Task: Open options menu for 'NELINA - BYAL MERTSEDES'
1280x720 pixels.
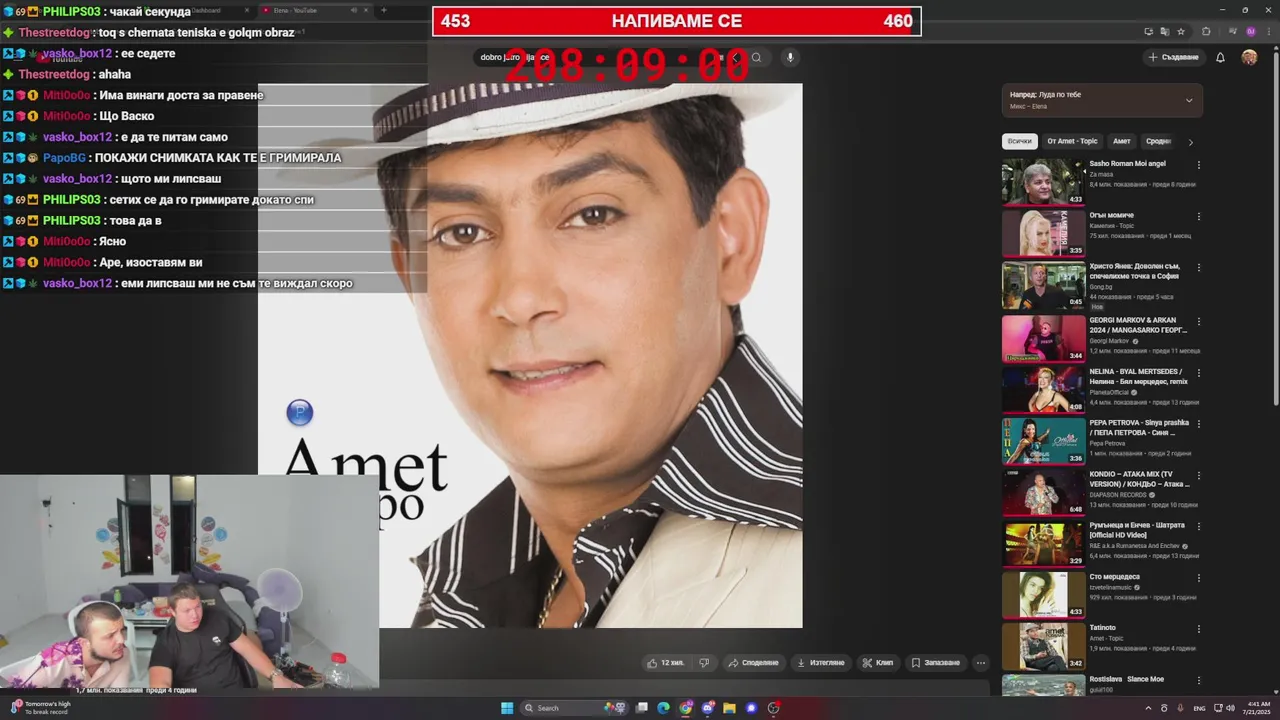Action: [x=1198, y=373]
